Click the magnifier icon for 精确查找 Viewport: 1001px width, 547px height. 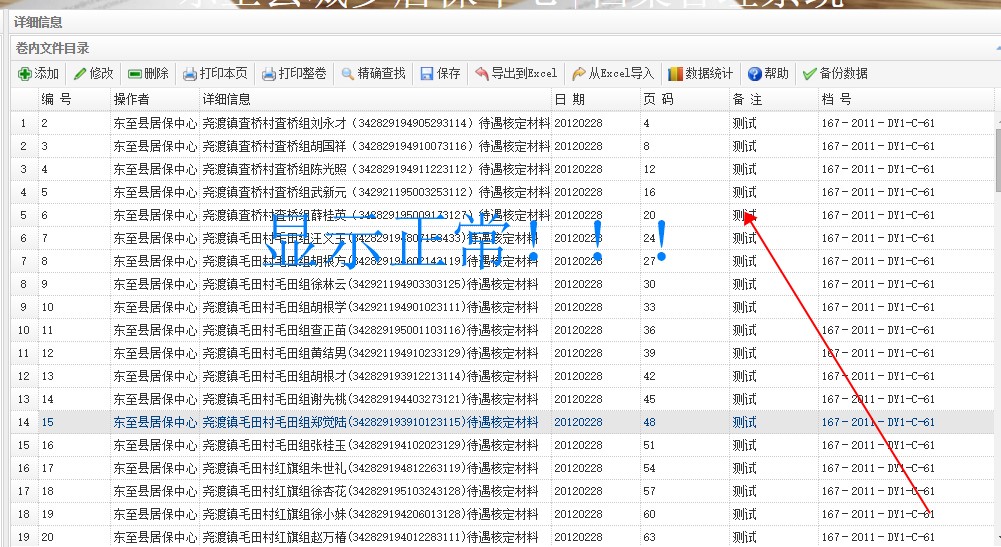pyautogui.click(x=347, y=74)
